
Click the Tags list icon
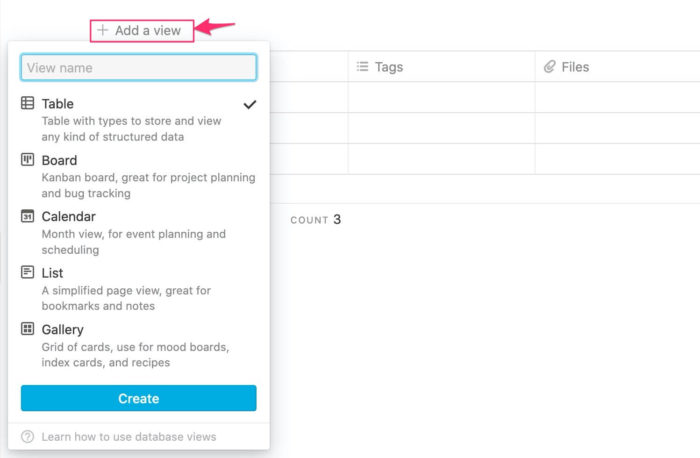pyautogui.click(x=362, y=67)
